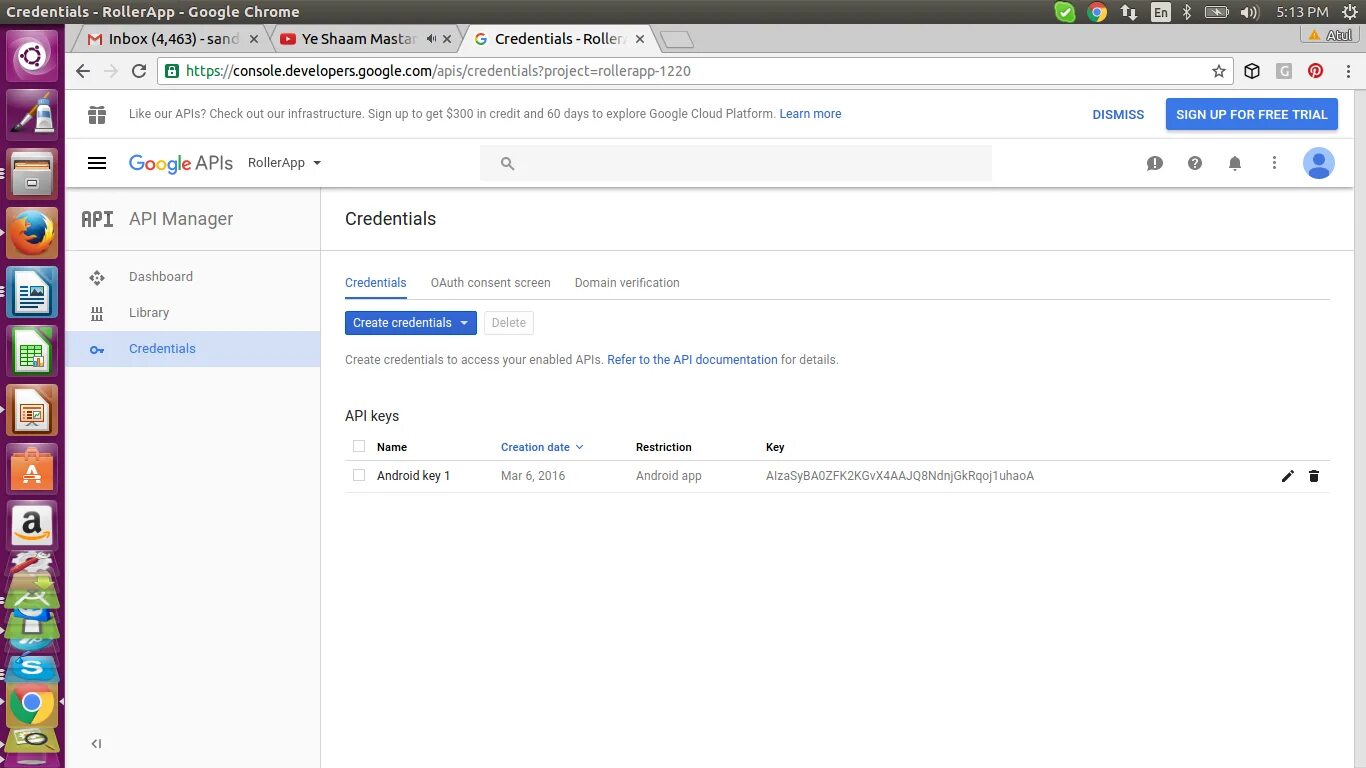
Task: Open the three-dot more options menu
Action: coord(1274,163)
